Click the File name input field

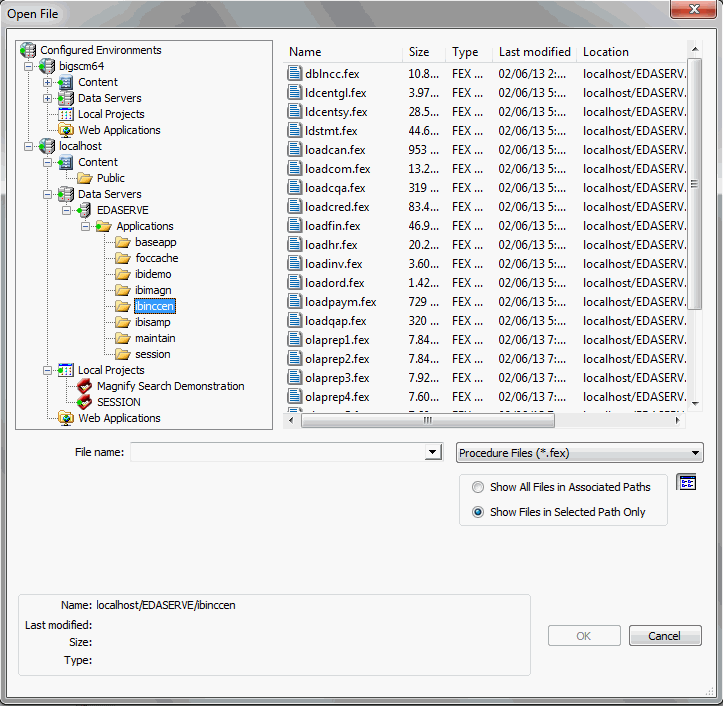coord(278,452)
